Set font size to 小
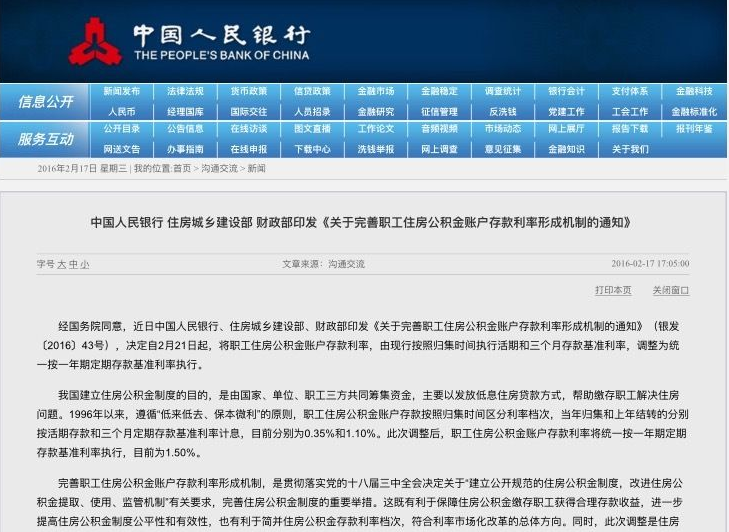729x532 pixels. coord(85,264)
